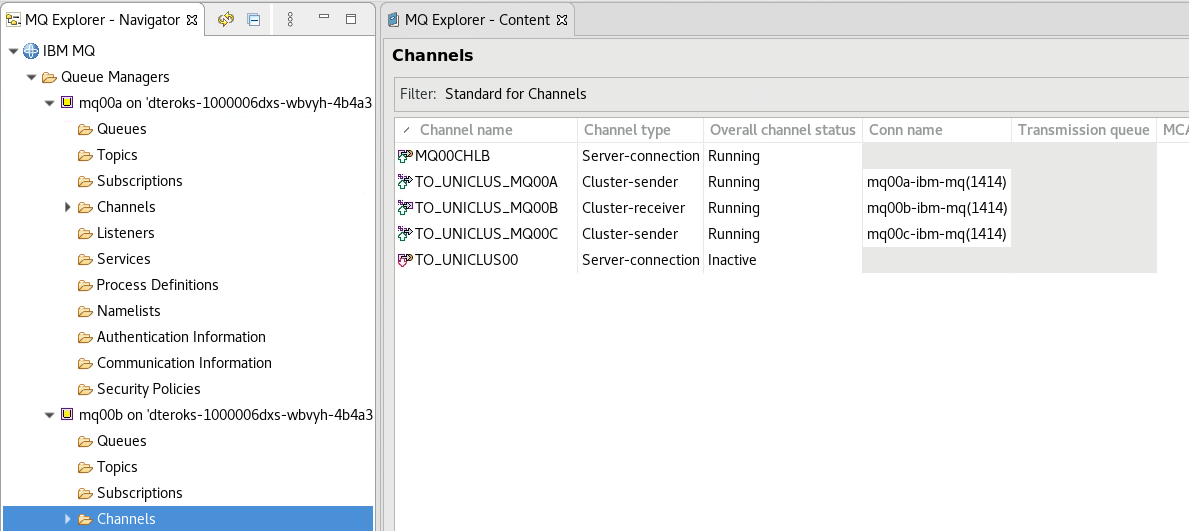The height and width of the screenshot is (531, 1189).
Task: Click the mq00a queue manager icon
Action: tap(67, 103)
